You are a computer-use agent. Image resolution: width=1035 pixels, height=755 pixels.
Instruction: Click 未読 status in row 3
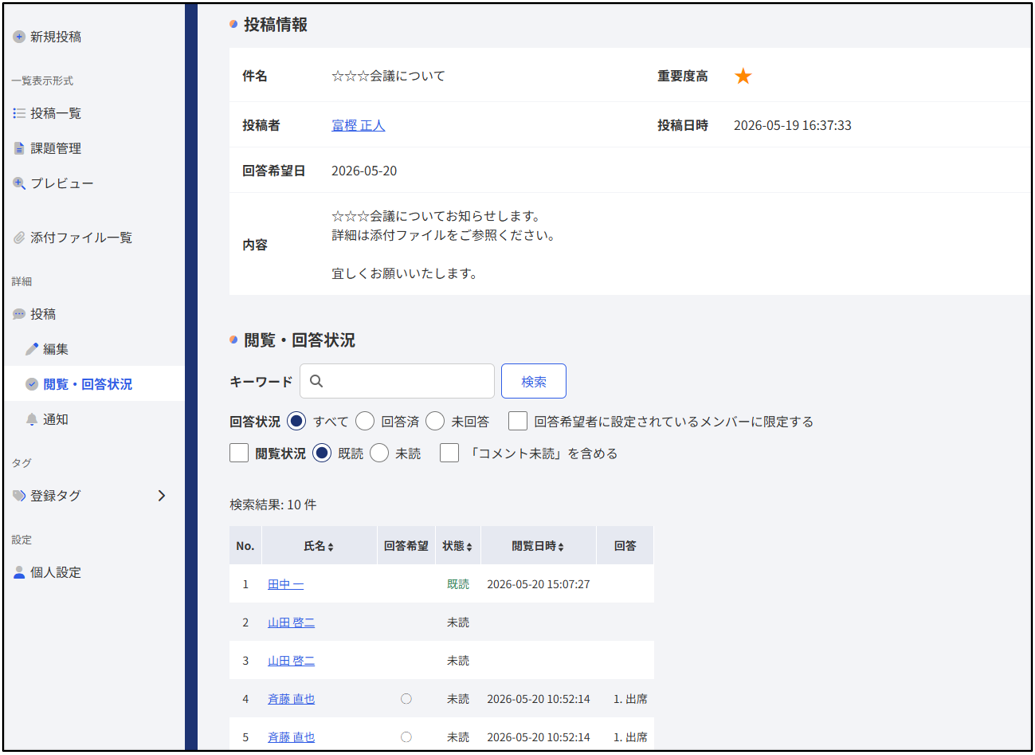tap(458, 661)
